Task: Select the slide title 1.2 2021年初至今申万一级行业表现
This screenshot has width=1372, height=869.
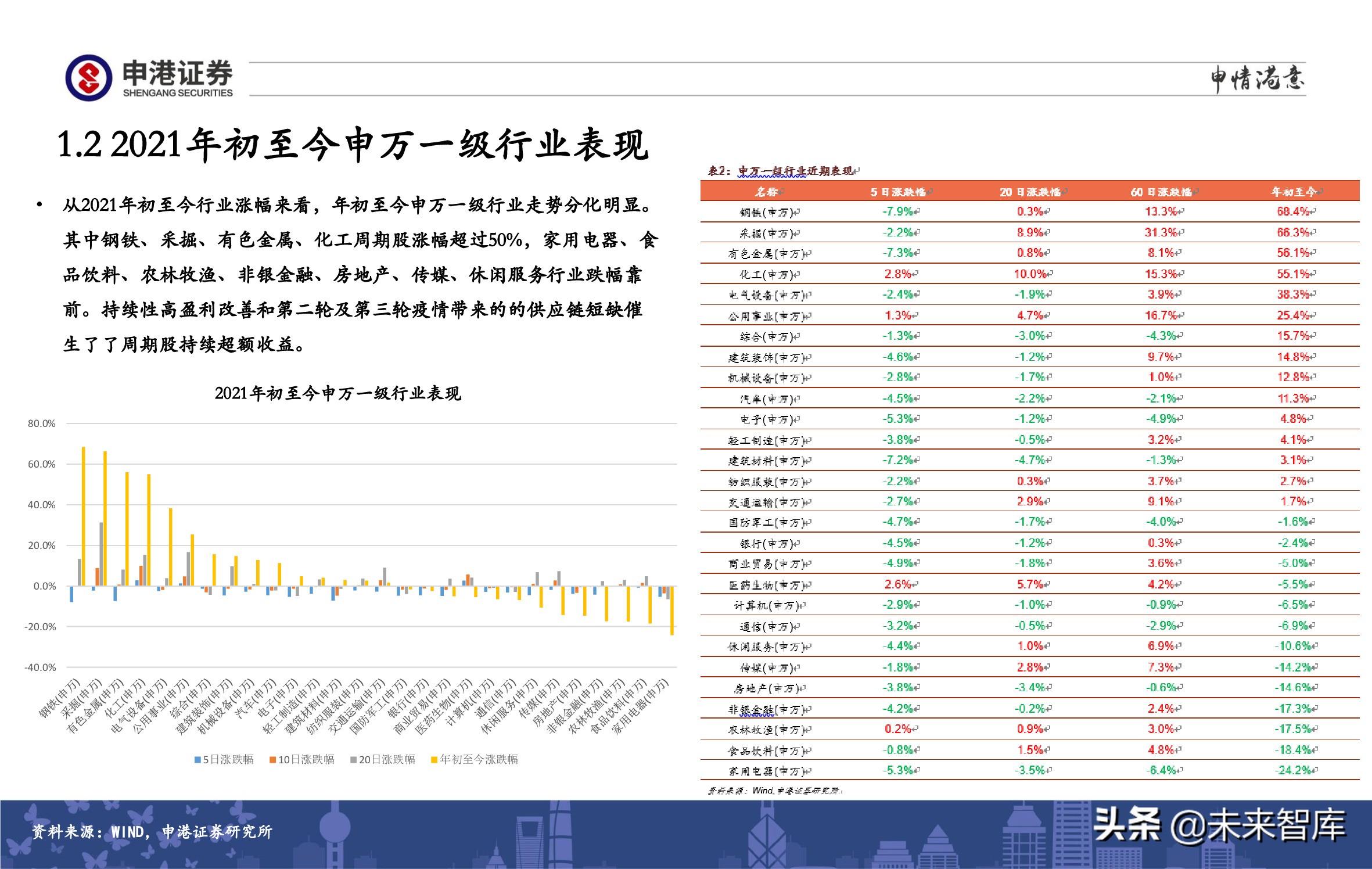Action: (x=353, y=144)
